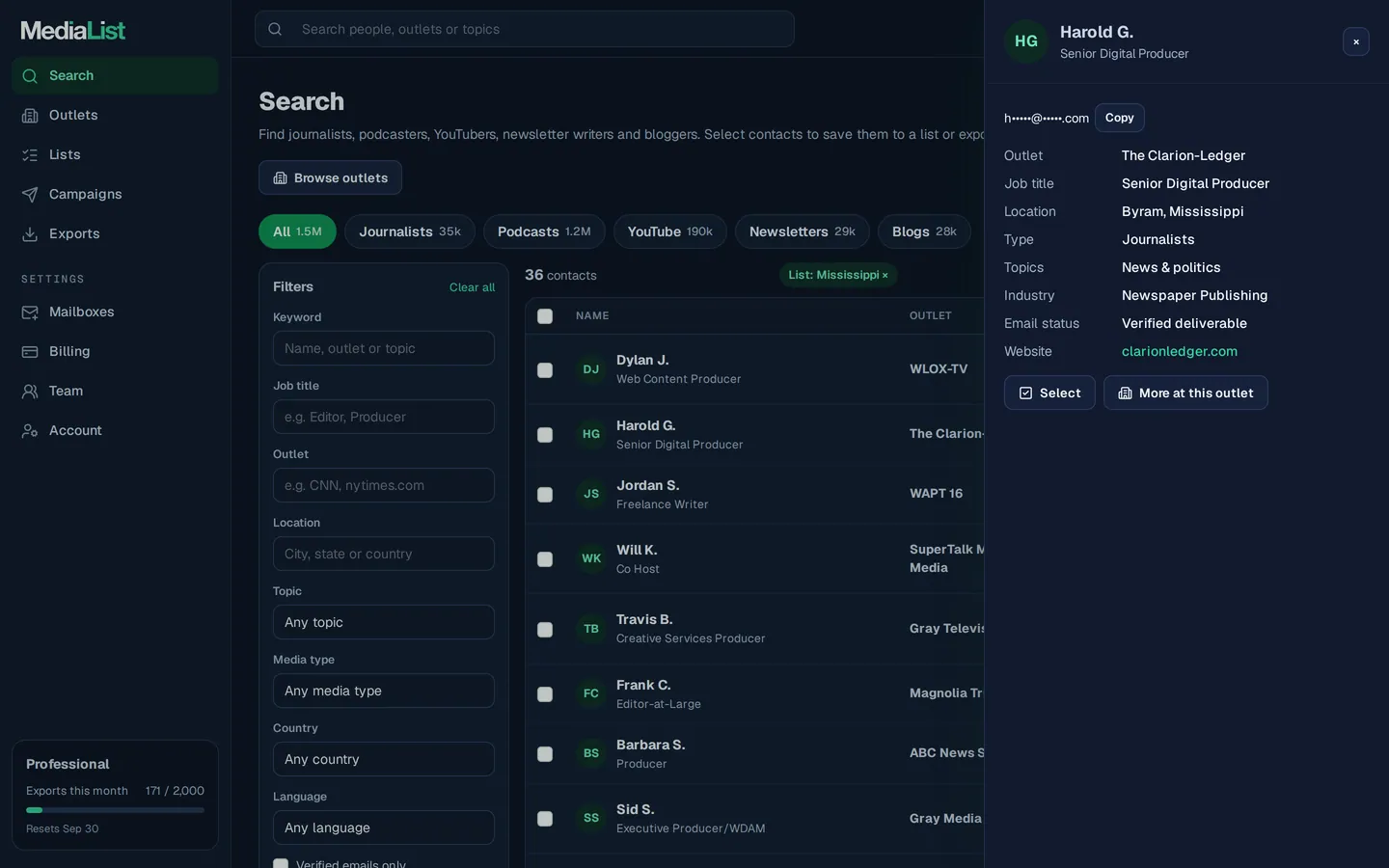Viewport: 1389px width, 868px height.
Task: Click the WK avatar for Will K.
Action: click(591, 558)
